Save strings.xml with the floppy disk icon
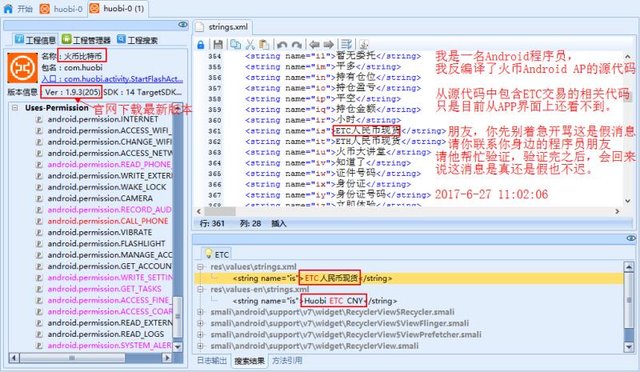Viewport: 640px width, 372px height. (x=218, y=44)
